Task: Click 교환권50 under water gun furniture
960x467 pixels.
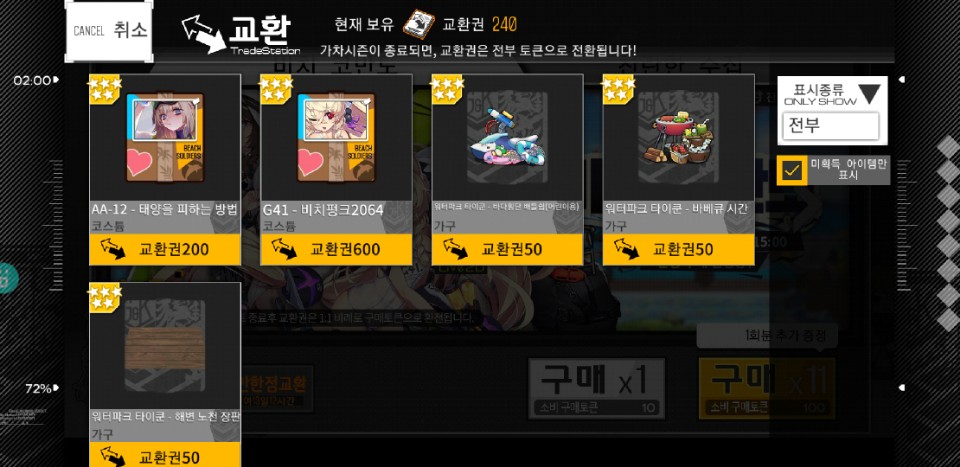Action: [507, 249]
